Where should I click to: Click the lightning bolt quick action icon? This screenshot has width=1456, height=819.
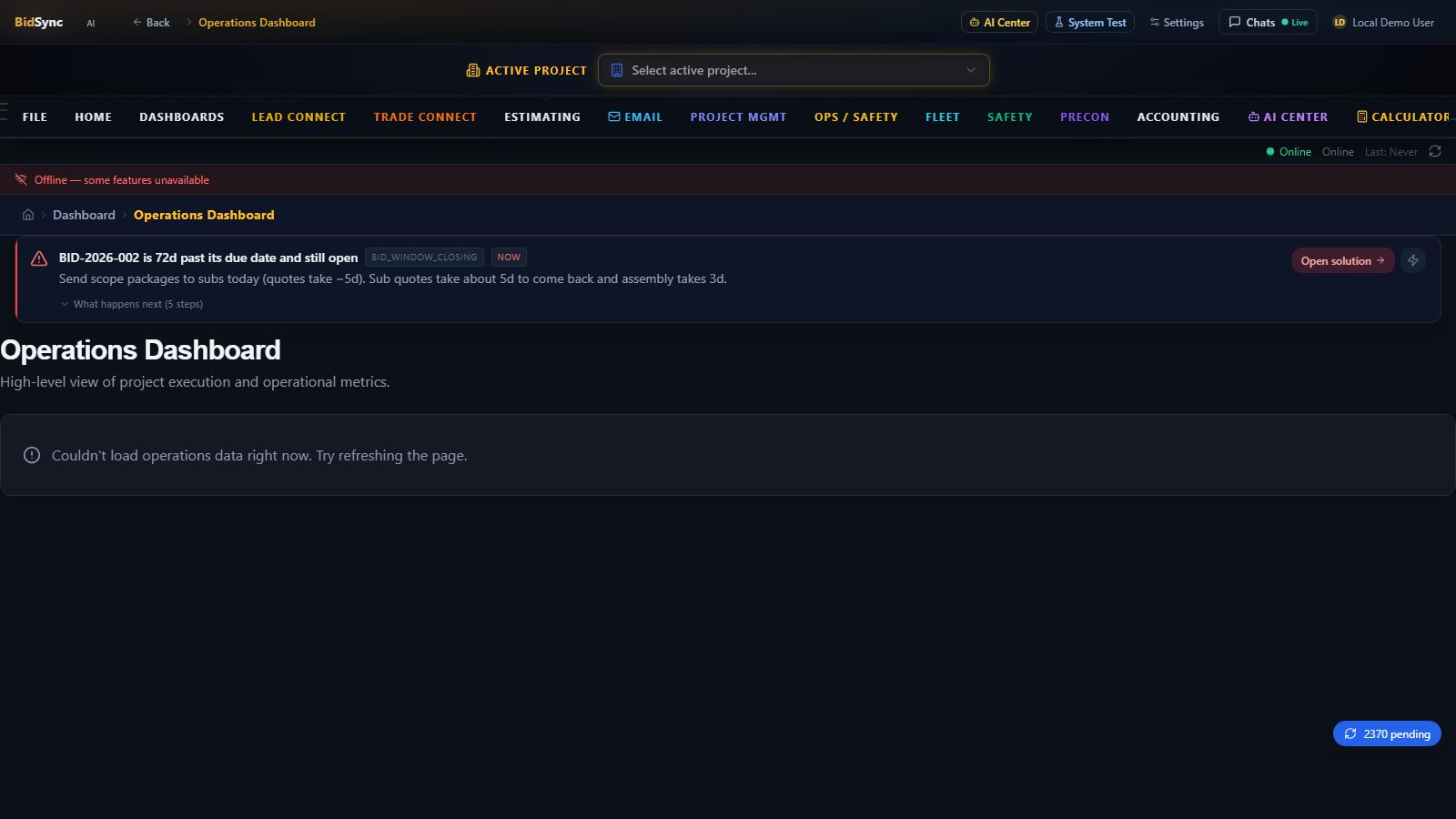pos(1413,260)
